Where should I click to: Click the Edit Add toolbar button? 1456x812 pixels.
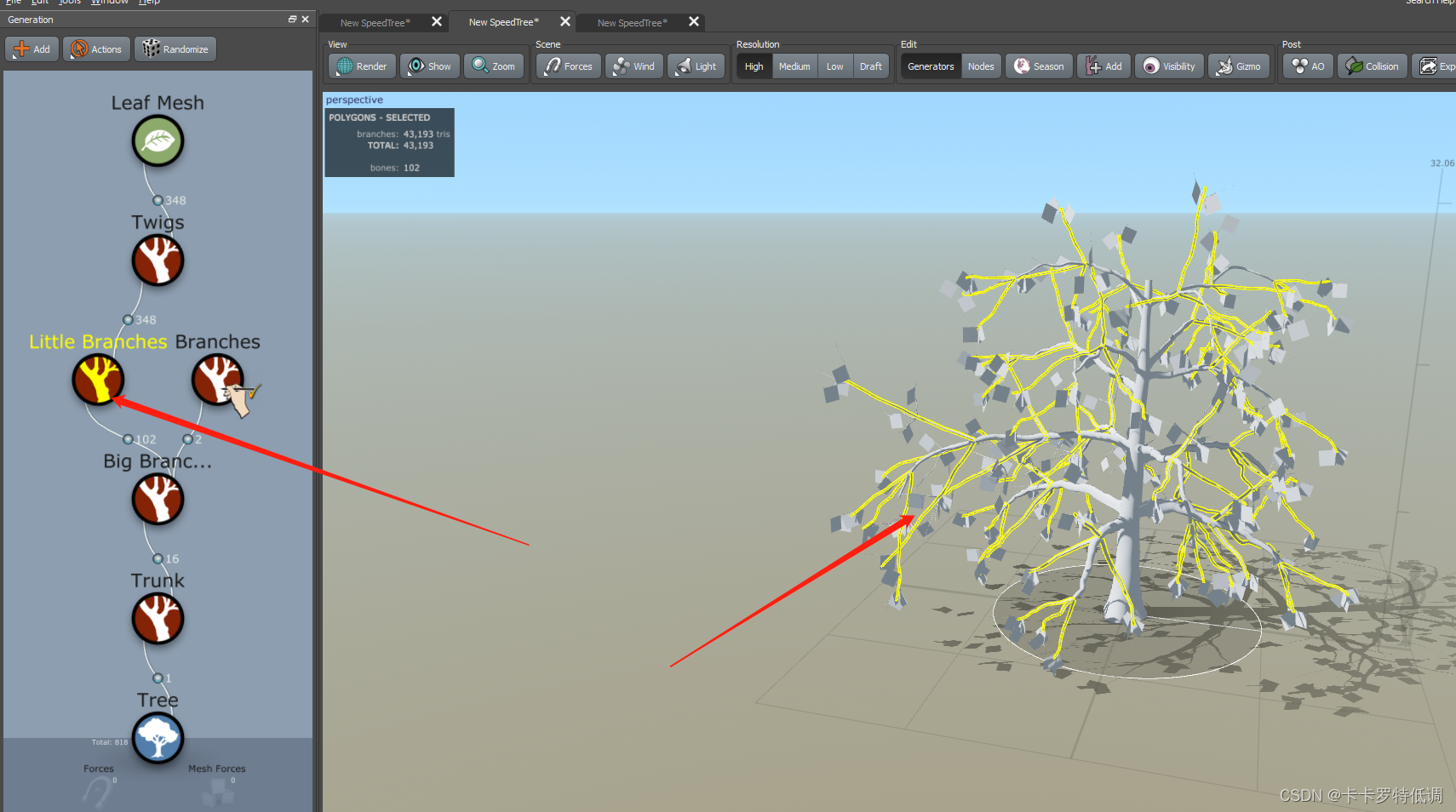point(1103,66)
